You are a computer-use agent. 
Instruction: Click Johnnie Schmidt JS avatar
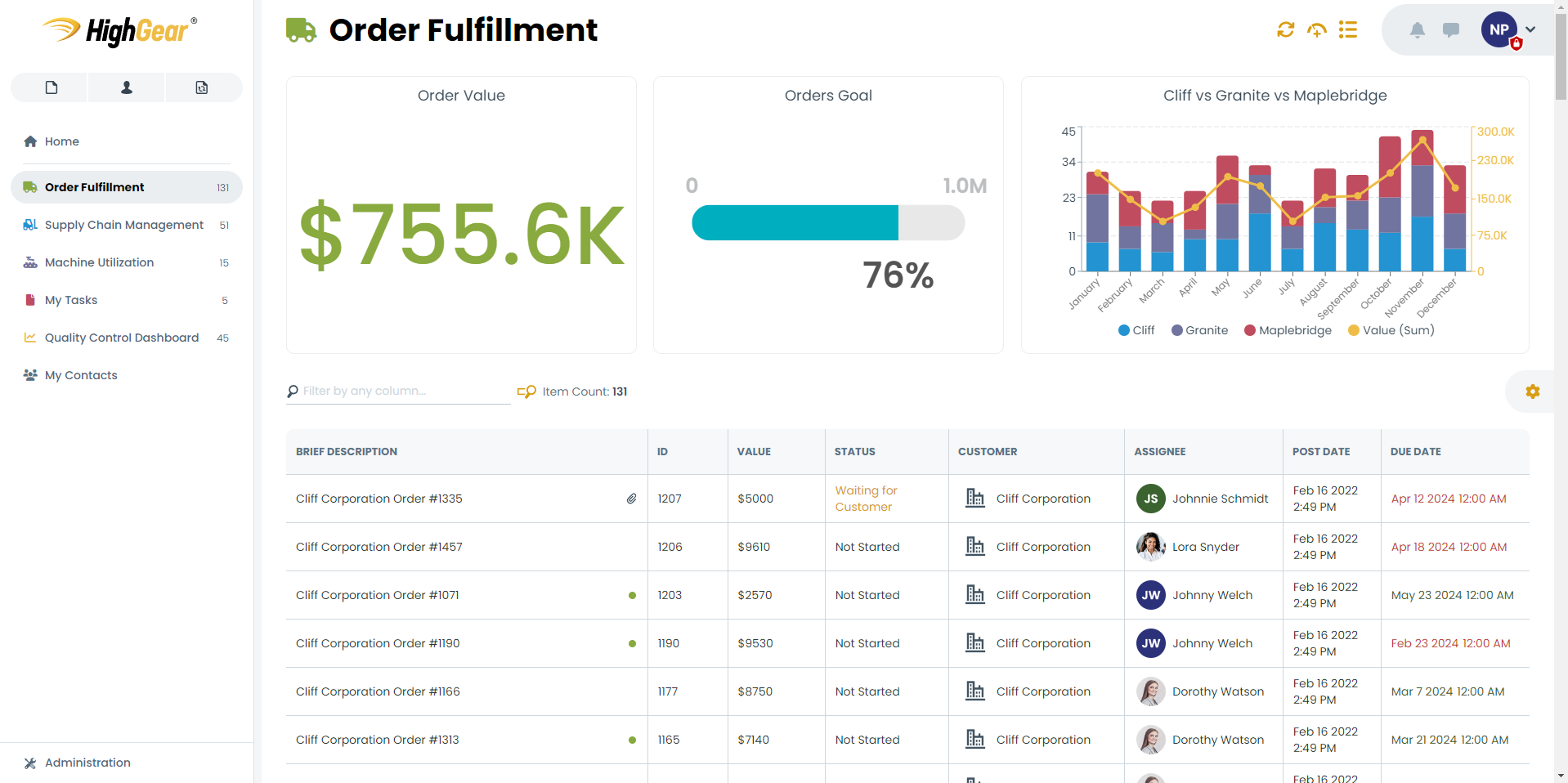click(x=1150, y=499)
